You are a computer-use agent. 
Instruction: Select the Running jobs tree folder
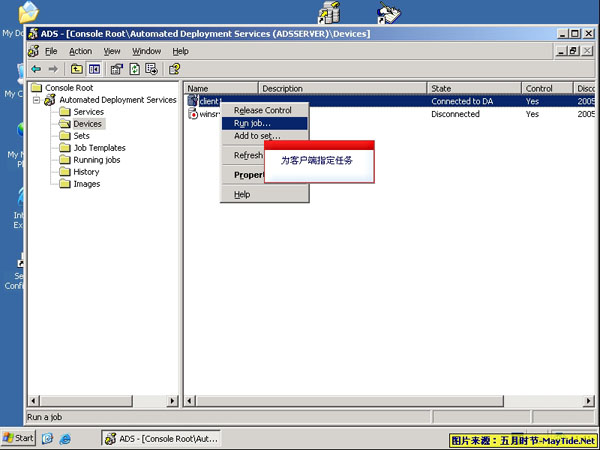coord(96,160)
